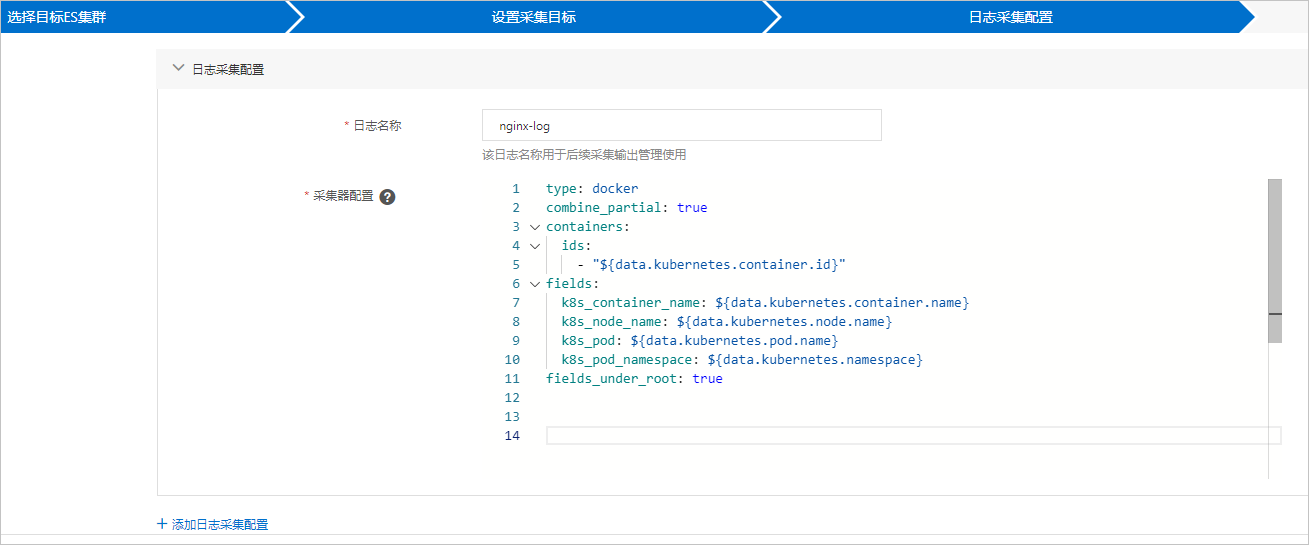Place cursor on empty editor line 14

click(x=913, y=436)
